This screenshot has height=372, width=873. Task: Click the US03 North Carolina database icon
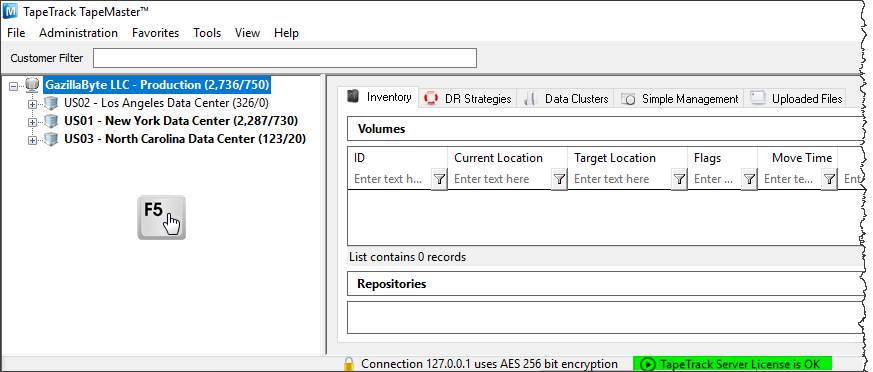pos(51,139)
